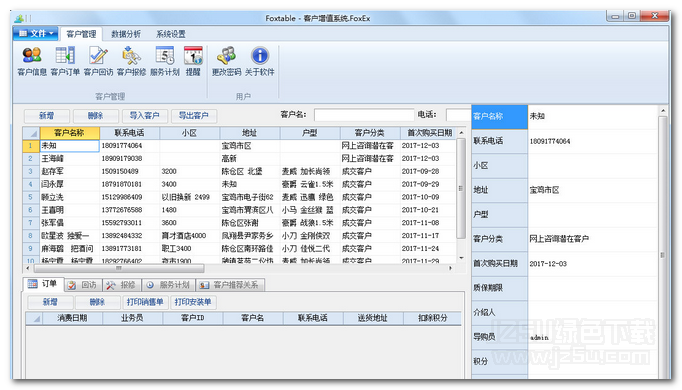Open the 客户报修 ribbon icon
Screen dimensions: 682x390
pyautogui.click(x=131, y=61)
